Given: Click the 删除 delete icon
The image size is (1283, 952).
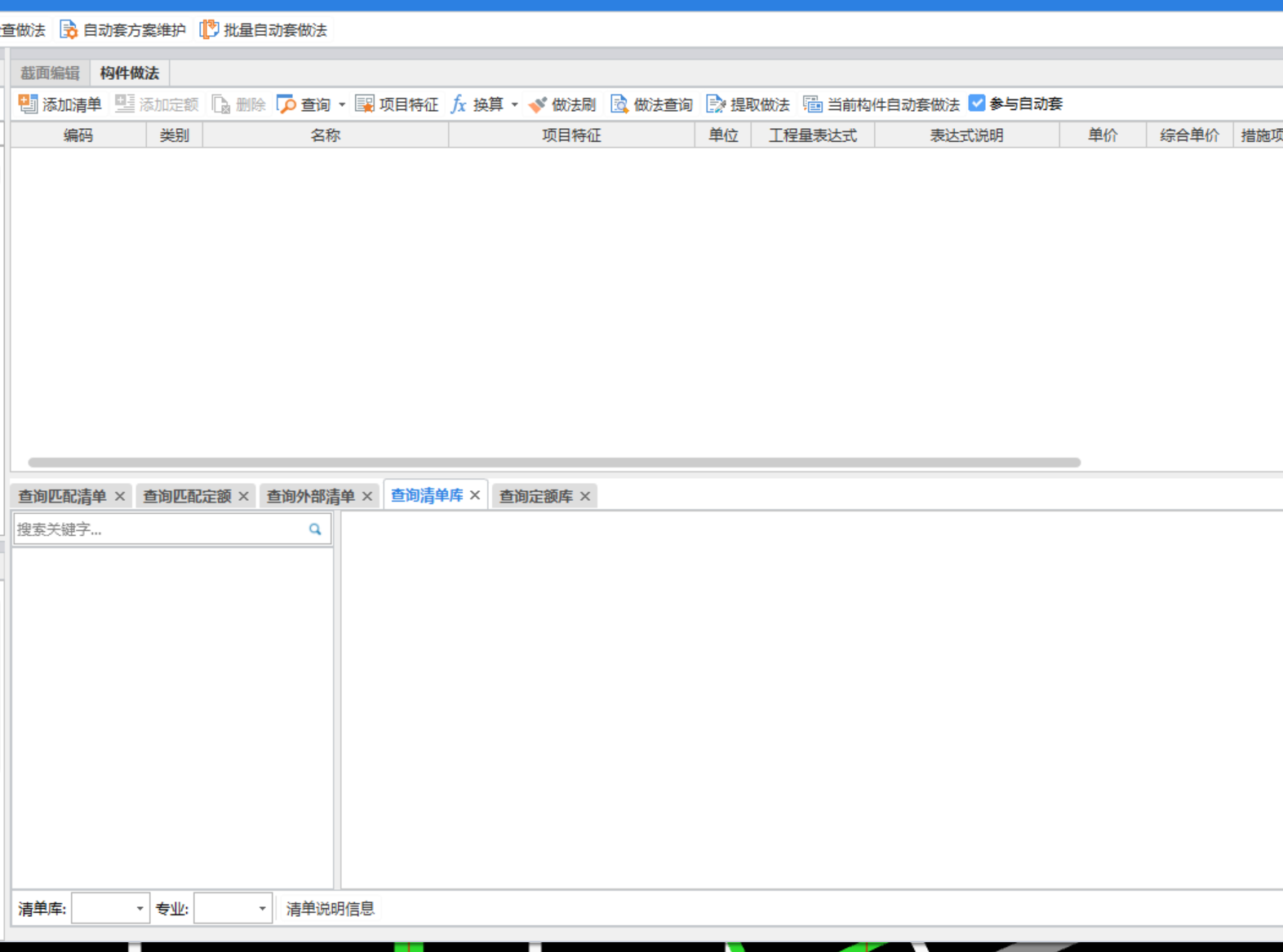Looking at the screenshot, I should [220, 104].
